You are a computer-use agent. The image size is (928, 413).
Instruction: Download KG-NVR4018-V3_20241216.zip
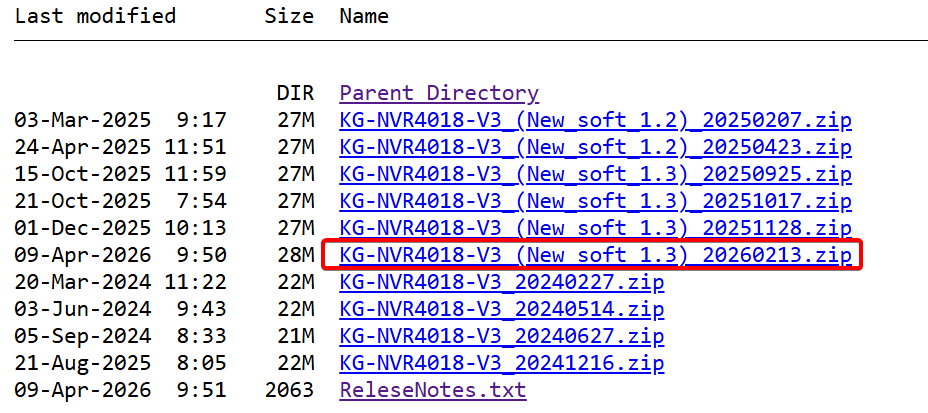pyautogui.click(x=502, y=363)
